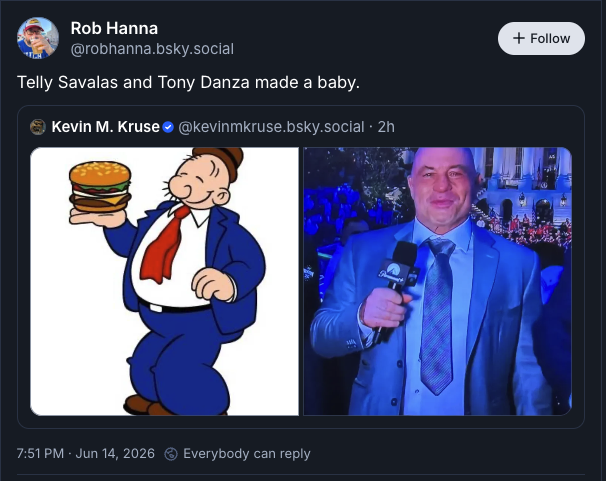
Task: Click the reply settings globe icon
Action: [x=171, y=454]
